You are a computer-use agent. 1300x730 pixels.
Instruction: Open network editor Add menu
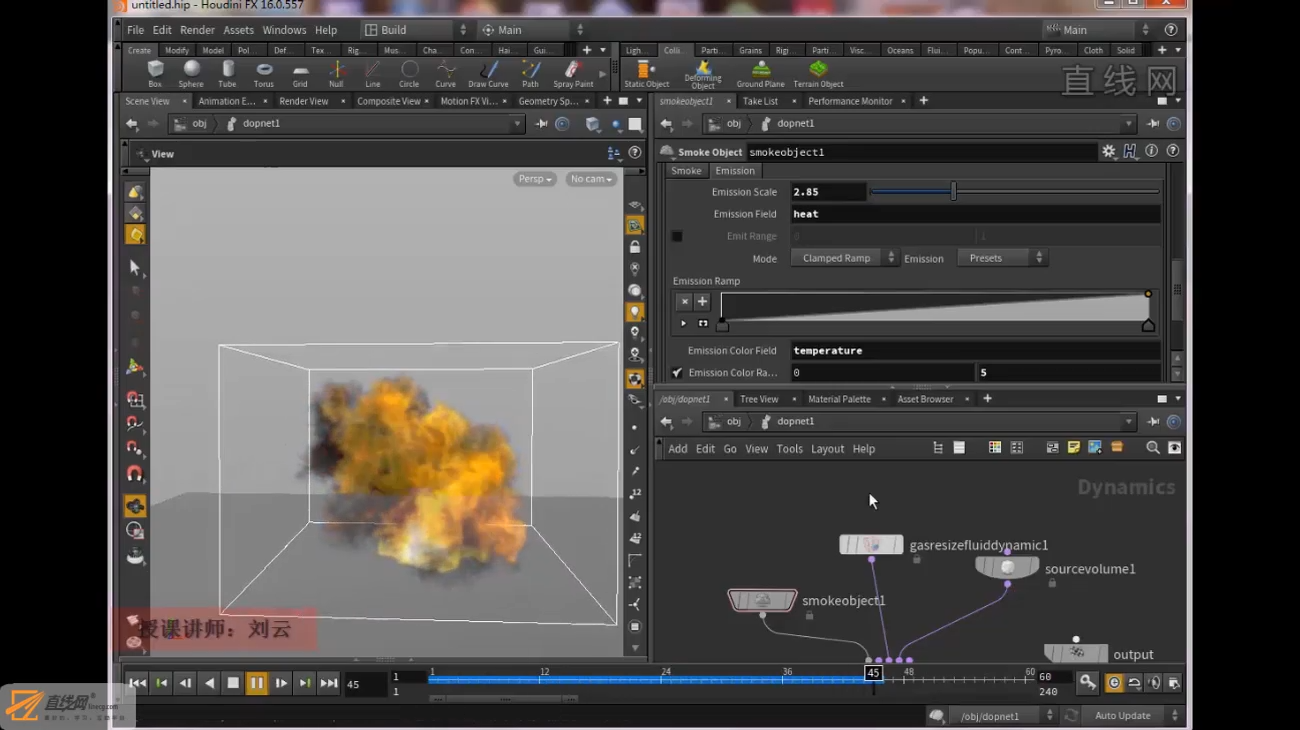click(678, 449)
